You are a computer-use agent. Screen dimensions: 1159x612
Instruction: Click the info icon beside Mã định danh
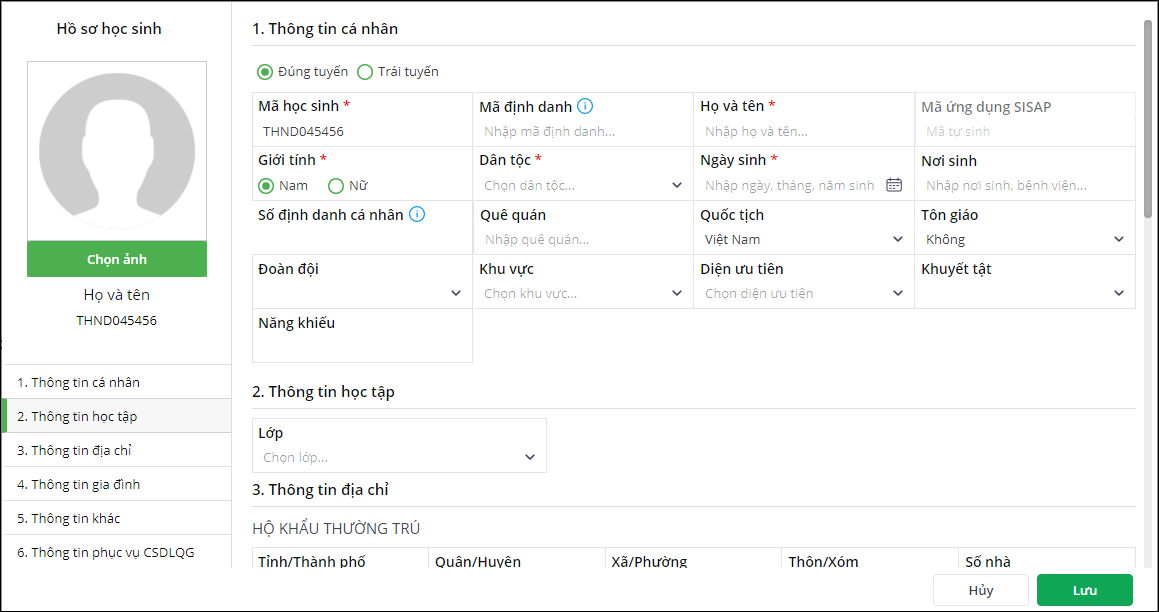point(586,107)
